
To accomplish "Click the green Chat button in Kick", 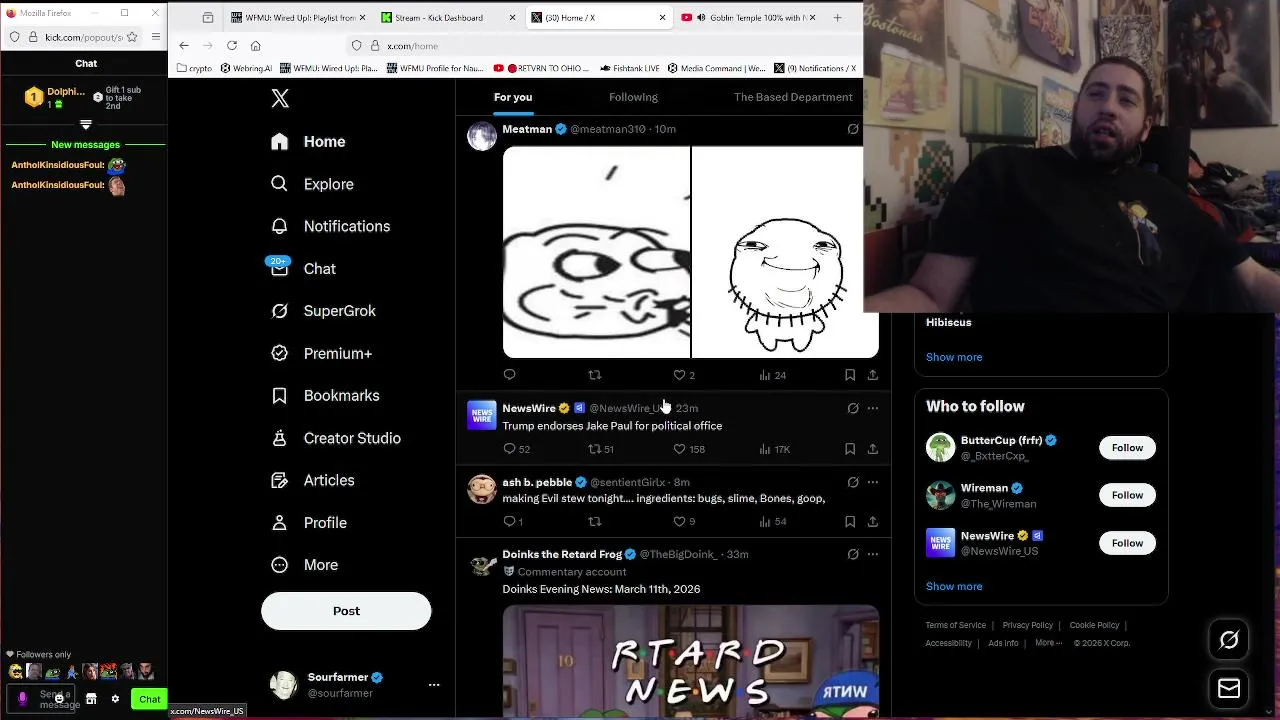I will coord(149,699).
